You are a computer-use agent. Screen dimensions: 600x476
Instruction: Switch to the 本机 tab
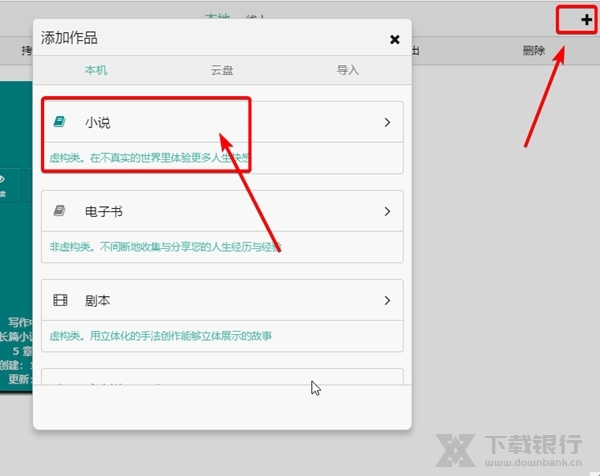coord(96,70)
